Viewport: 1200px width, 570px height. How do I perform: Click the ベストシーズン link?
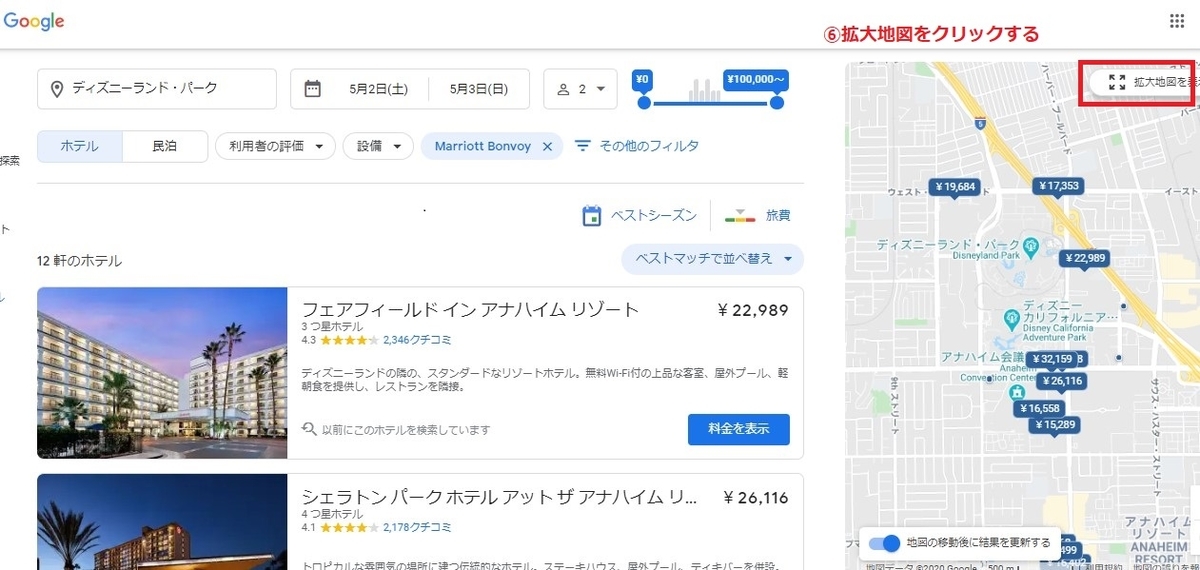(x=654, y=215)
